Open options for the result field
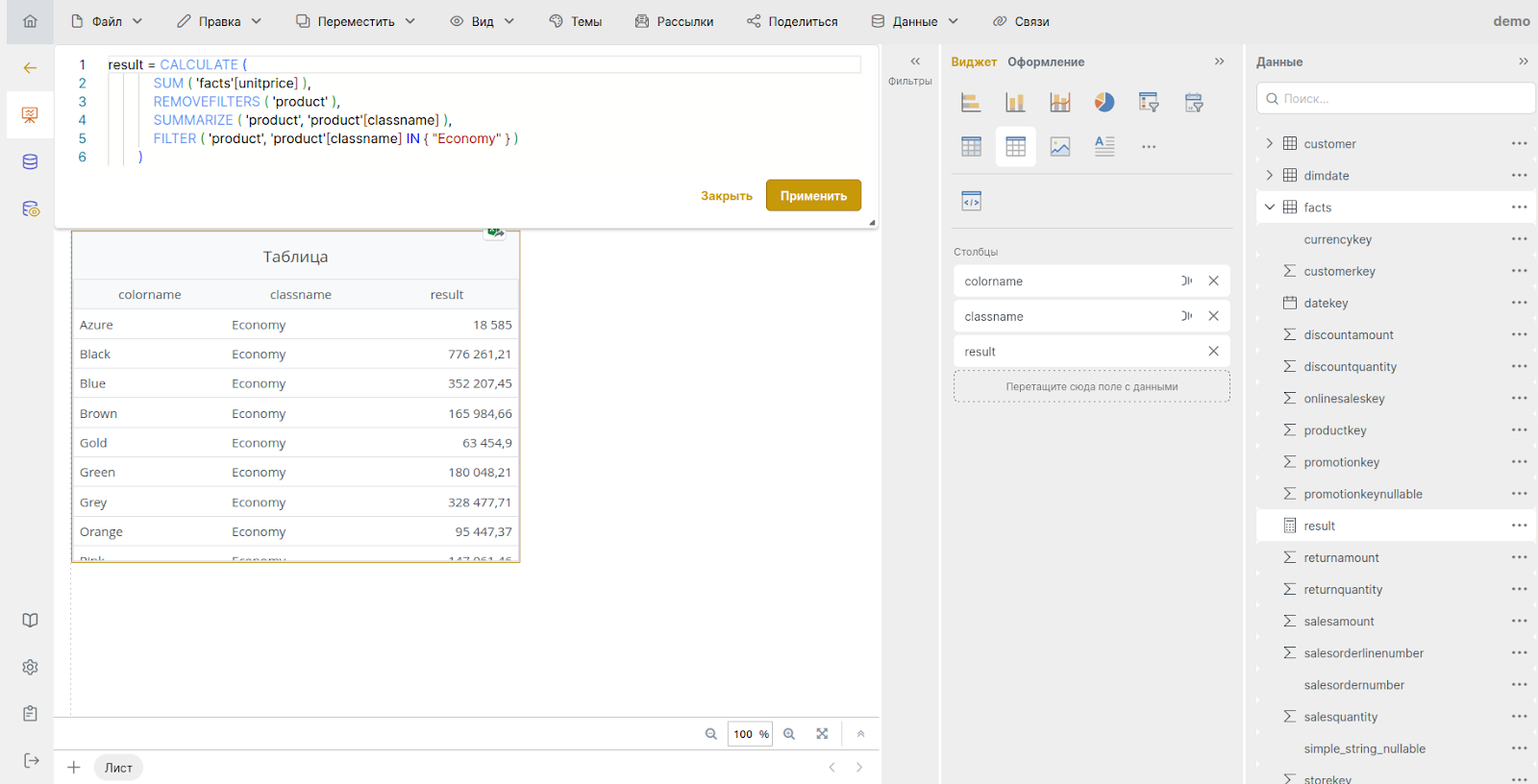Viewport: 1538px width, 784px height. click(1519, 526)
